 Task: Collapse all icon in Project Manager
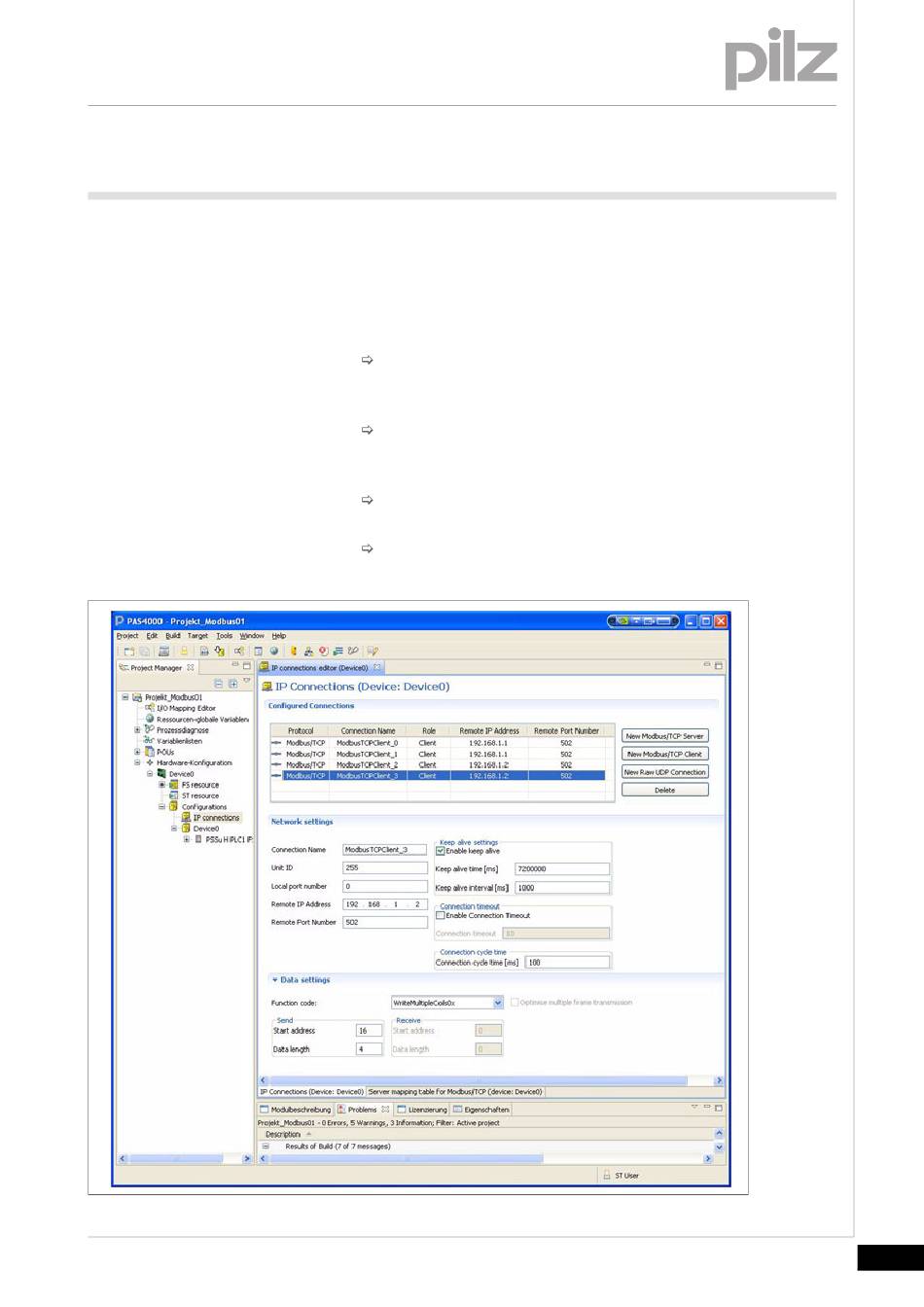[219, 683]
